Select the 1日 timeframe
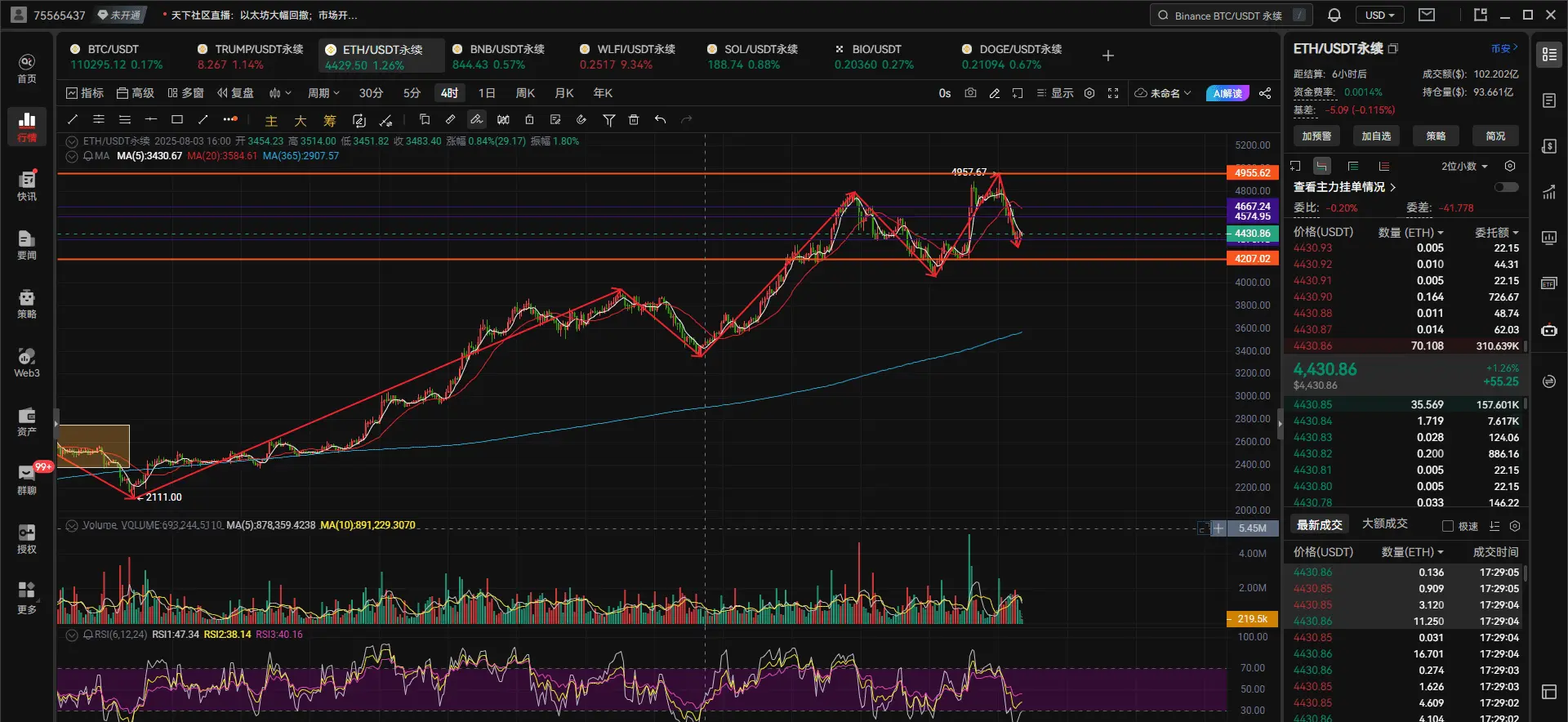The height and width of the screenshot is (722, 1568). 487,93
